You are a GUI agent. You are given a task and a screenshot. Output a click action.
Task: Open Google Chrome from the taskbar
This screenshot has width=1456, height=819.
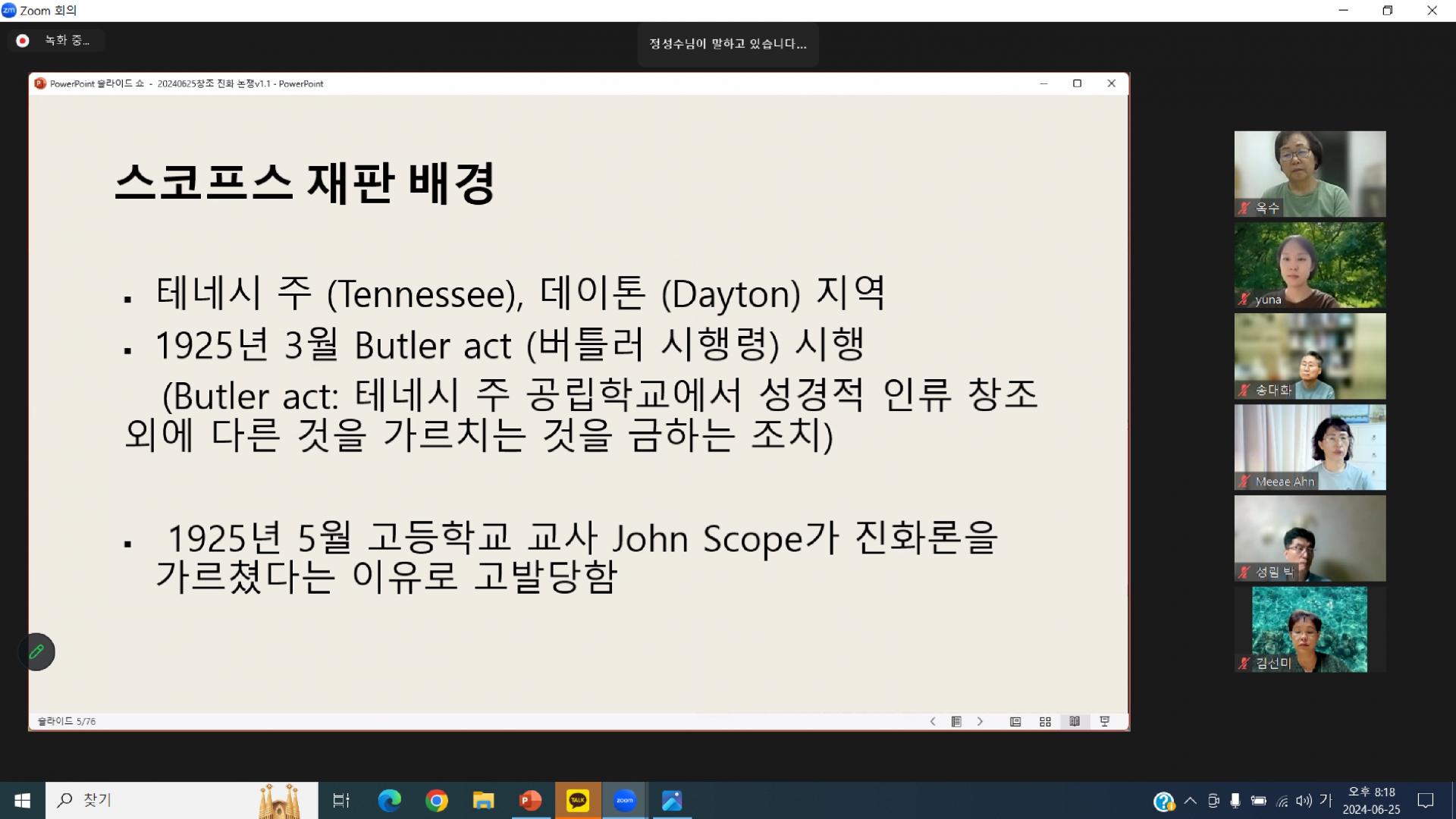click(437, 800)
